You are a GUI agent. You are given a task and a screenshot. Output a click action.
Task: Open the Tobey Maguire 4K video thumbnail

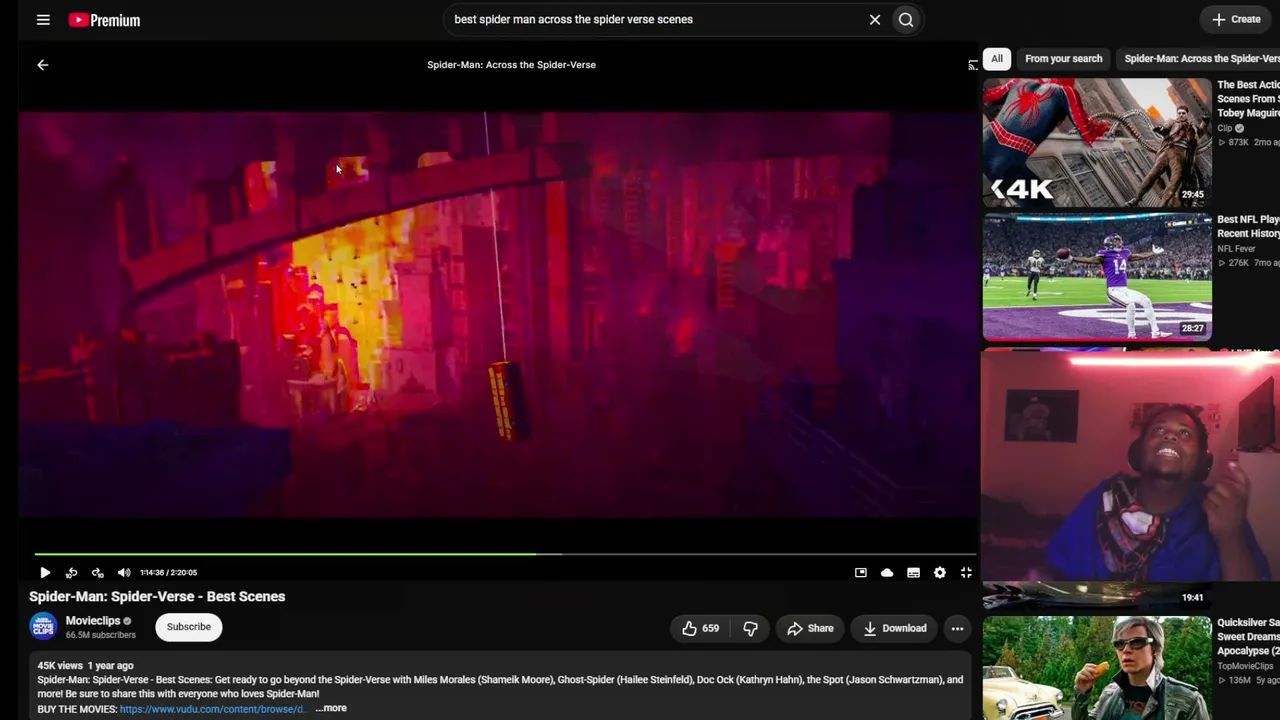click(x=1097, y=142)
